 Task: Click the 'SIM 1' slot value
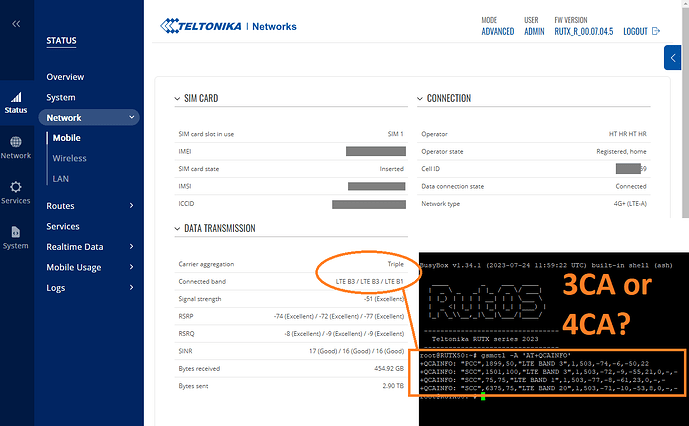click(x=395, y=134)
